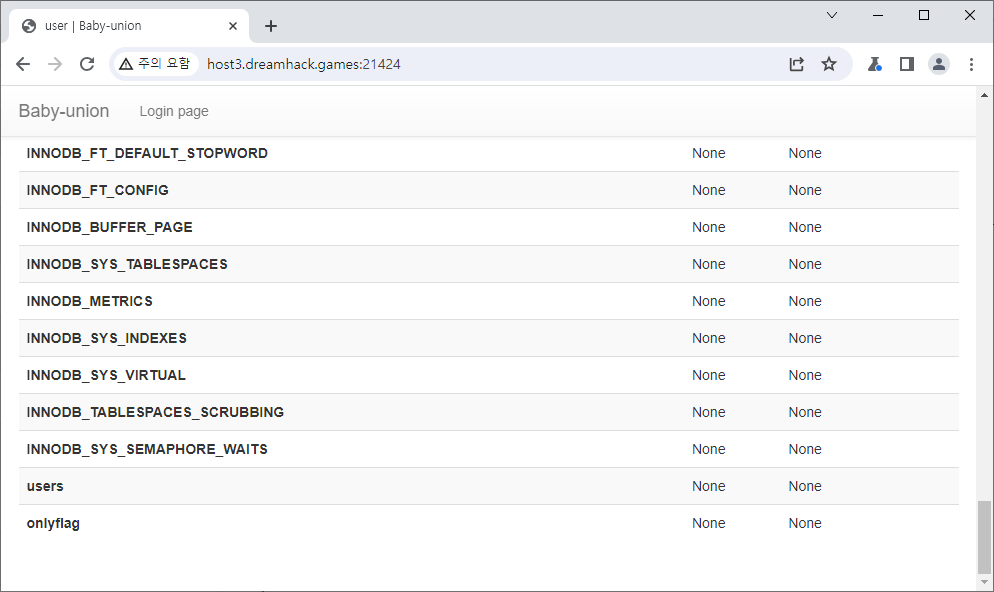Open the Login page nav link
This screenshot has width=994, height=592.
pos(174,111)
